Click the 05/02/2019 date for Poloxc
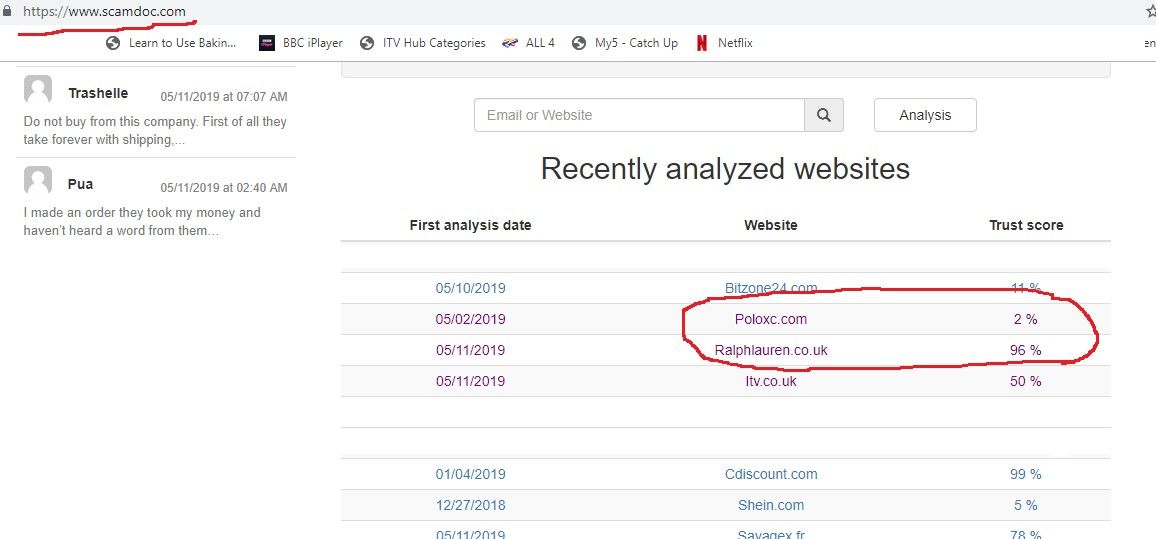Viewport: 1156px width, 539px height. point(470,319)
